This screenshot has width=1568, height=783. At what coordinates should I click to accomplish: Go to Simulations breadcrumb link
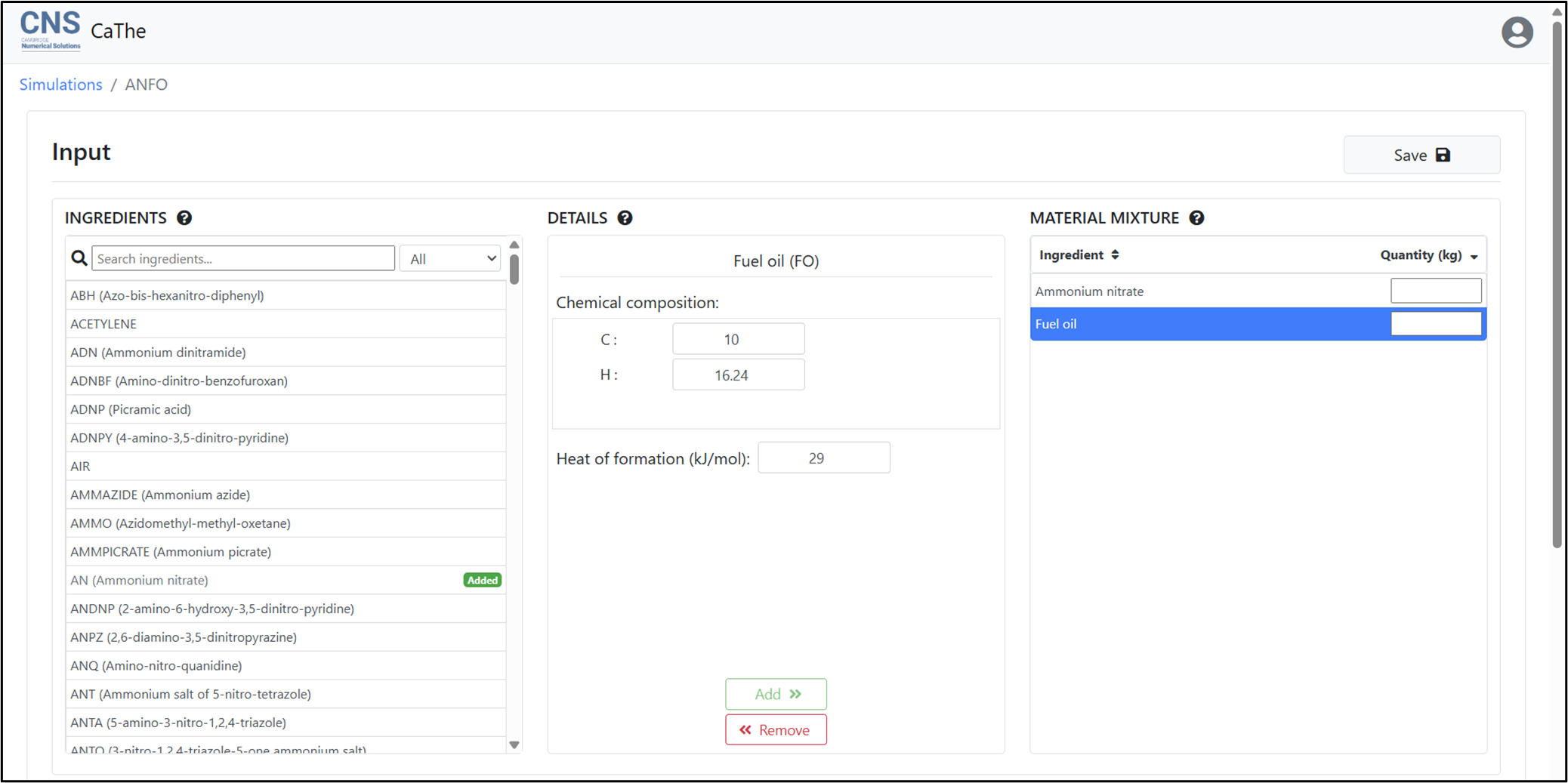tap(60, 85)
